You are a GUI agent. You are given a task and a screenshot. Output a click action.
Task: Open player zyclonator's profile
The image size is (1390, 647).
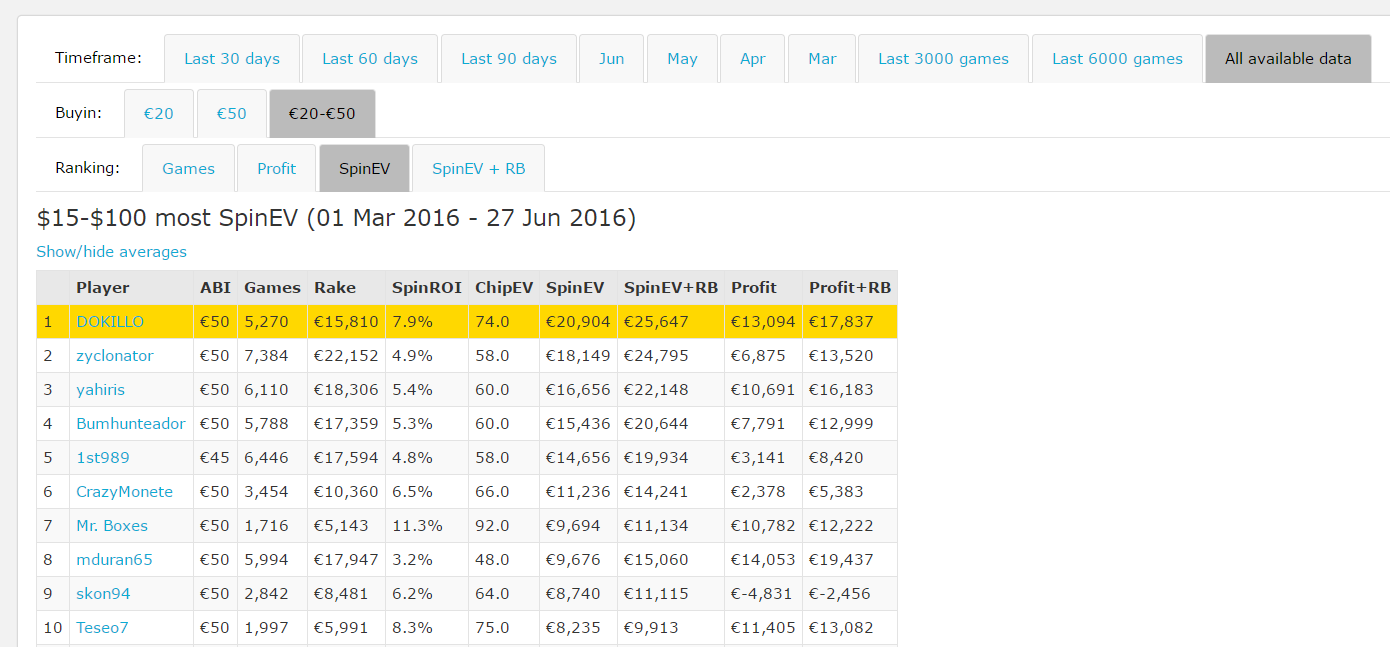[115, 356]
